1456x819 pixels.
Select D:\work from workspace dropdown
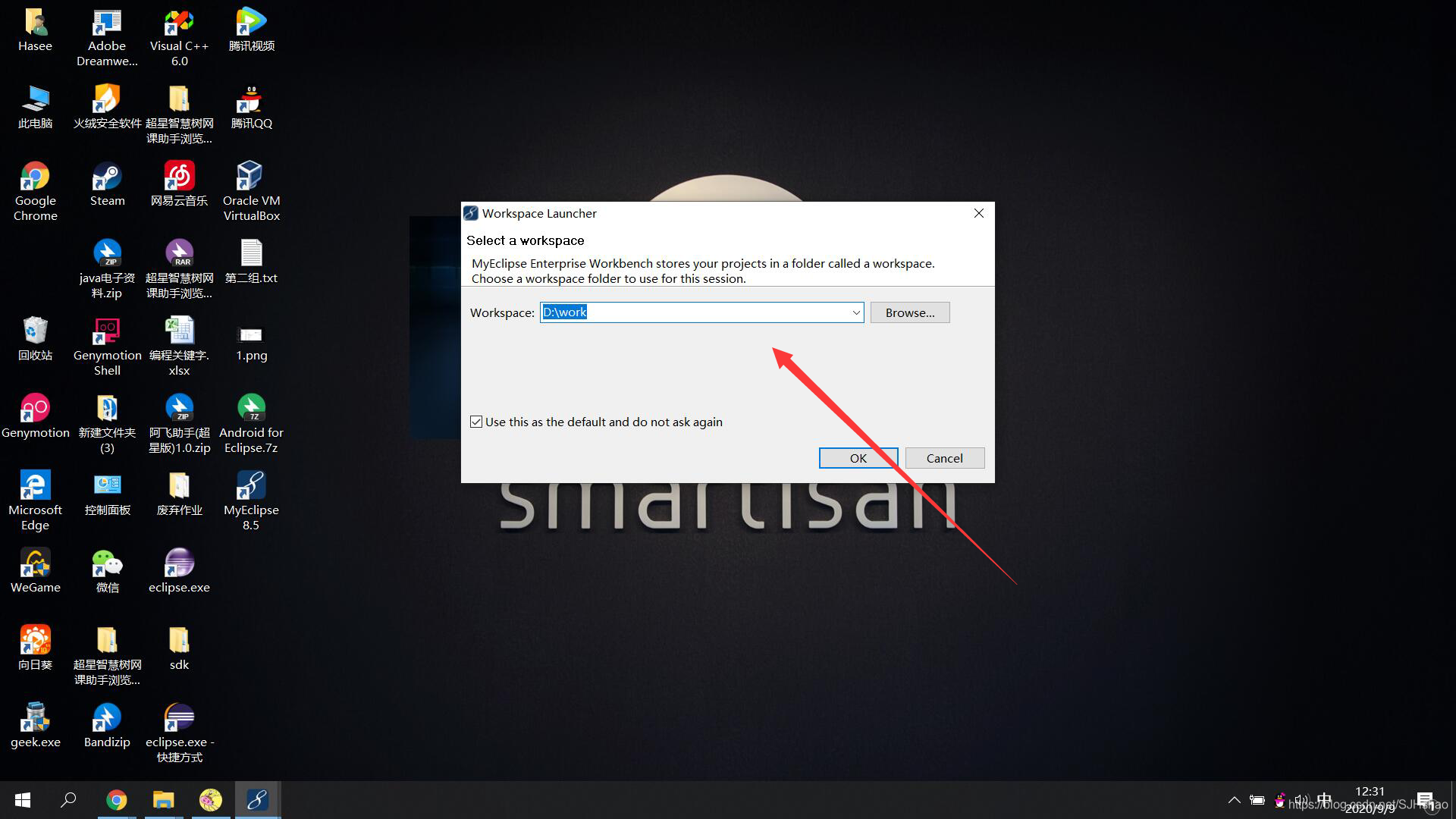pyautogui.click(x=854, y=312)
